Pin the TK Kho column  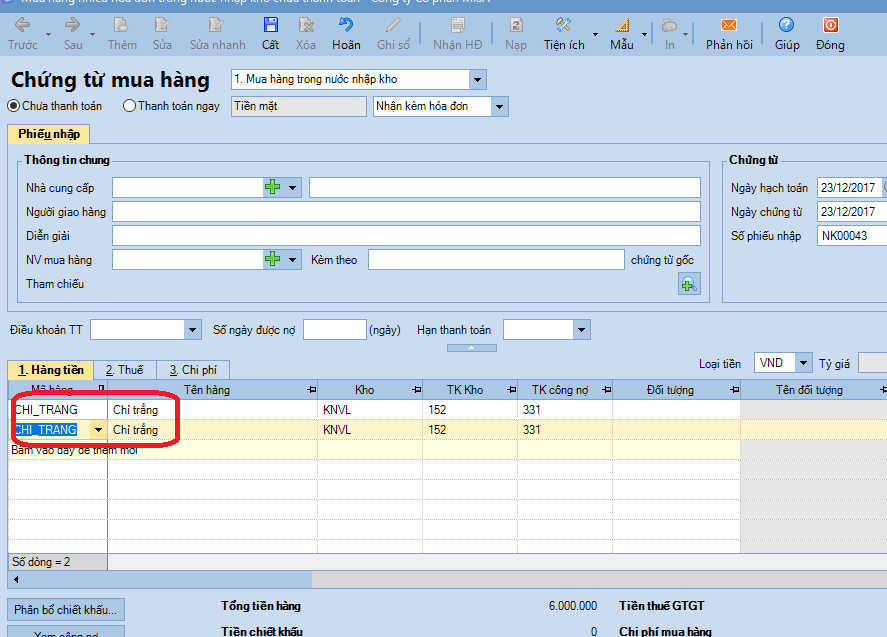click(511, 390)
